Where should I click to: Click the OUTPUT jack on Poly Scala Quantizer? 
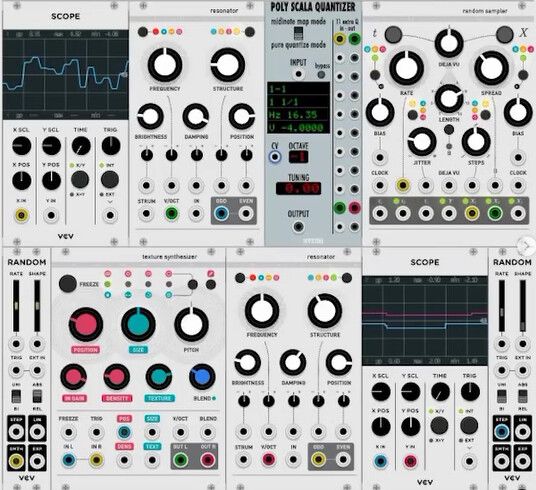(298, 226)
